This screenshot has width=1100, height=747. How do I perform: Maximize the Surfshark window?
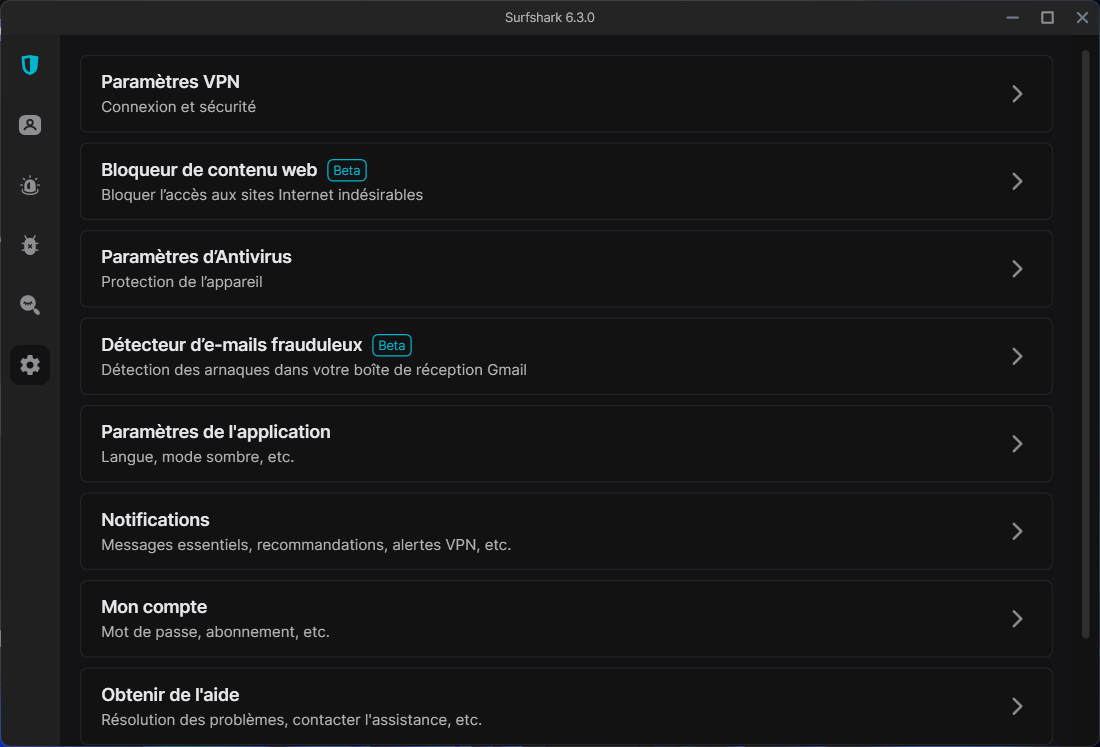[1047, 17]
